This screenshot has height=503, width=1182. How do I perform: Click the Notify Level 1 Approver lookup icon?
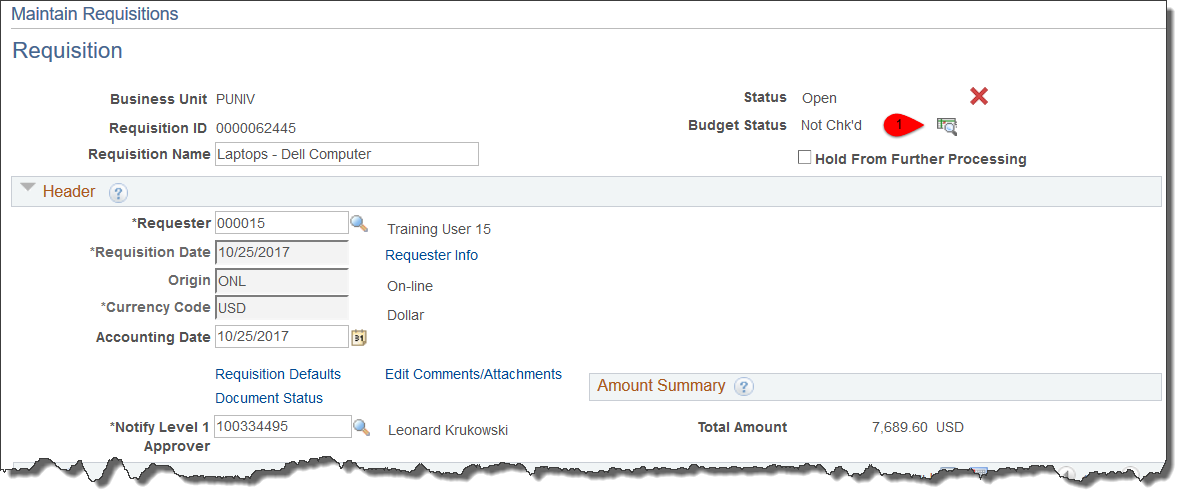click(x=361, y=427)
